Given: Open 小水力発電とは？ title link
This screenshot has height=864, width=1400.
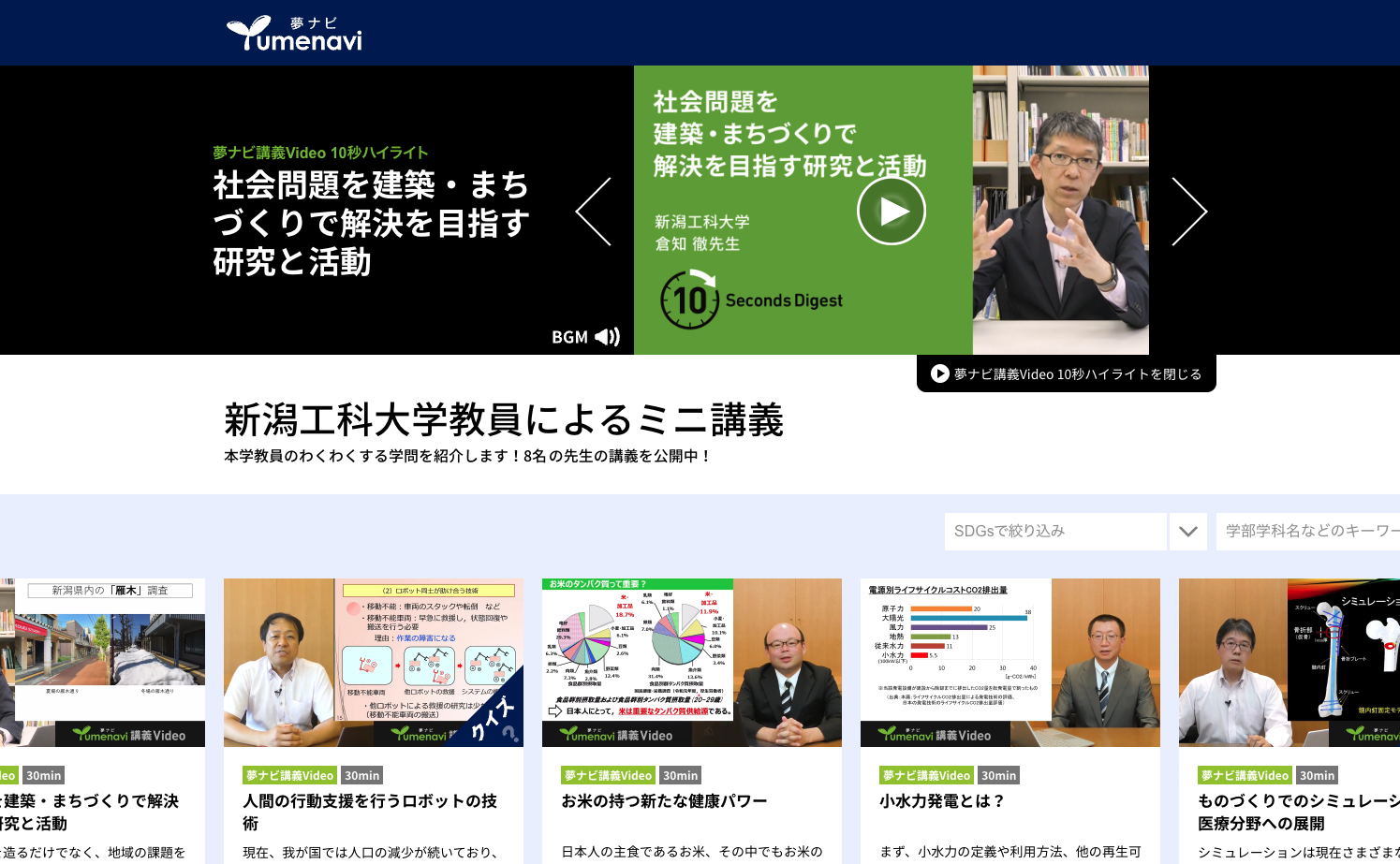Looking at the screenshot, I should click(941, 801).
